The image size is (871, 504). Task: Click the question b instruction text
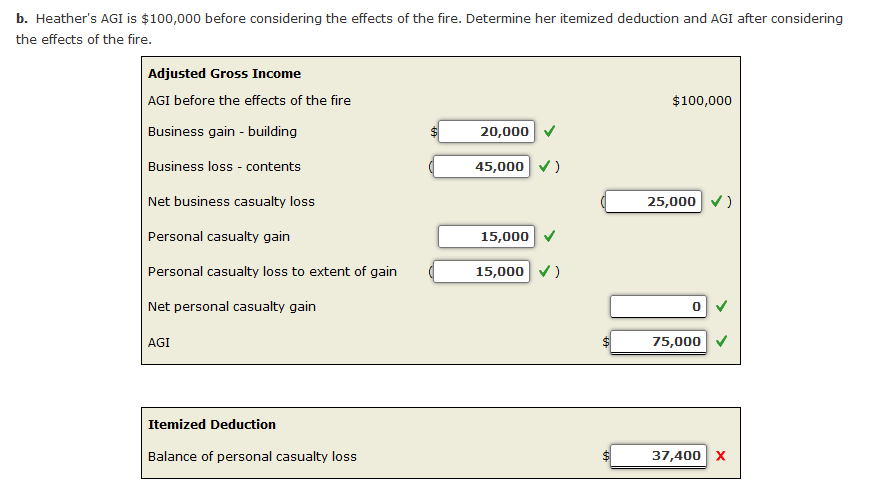(x=429, y=29)
